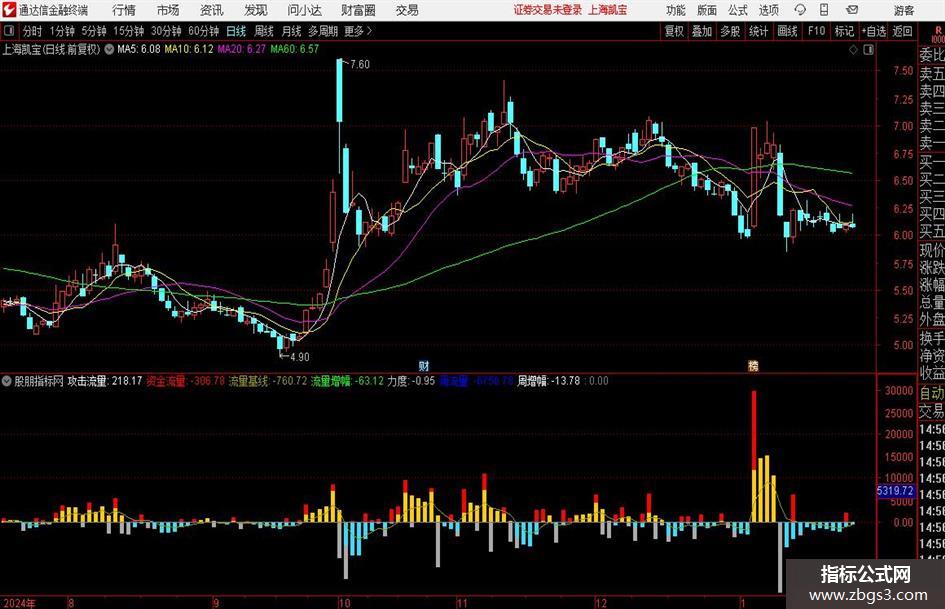Open the 交易 menu
Viewport: 945px width, 609px height.
click(x=407, y=10)
